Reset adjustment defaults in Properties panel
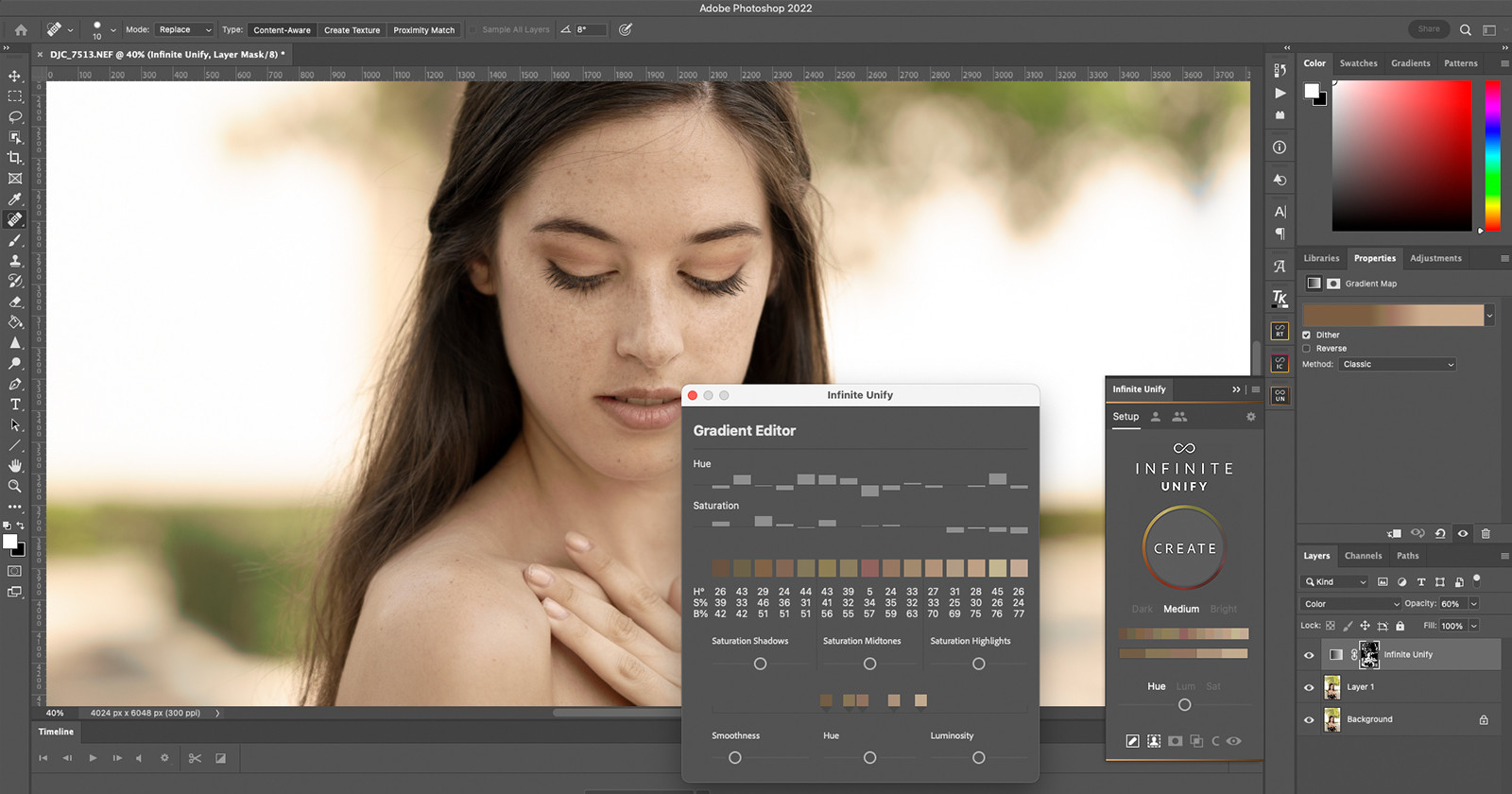The height and width of the screenshot is (794, 1512). tap(1440, 534)
